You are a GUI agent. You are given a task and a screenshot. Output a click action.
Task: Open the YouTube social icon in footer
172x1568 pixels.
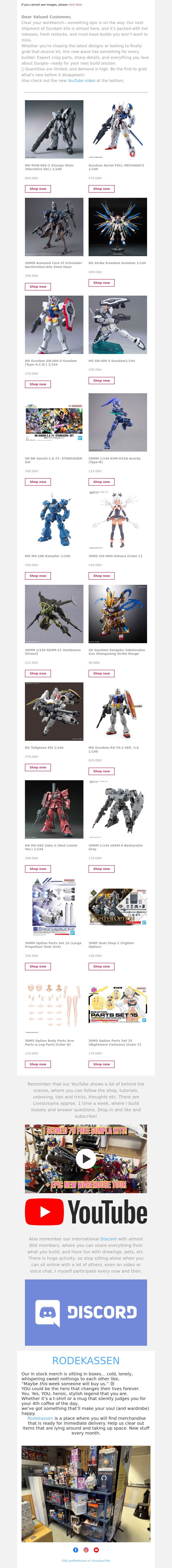(96, 1550)
